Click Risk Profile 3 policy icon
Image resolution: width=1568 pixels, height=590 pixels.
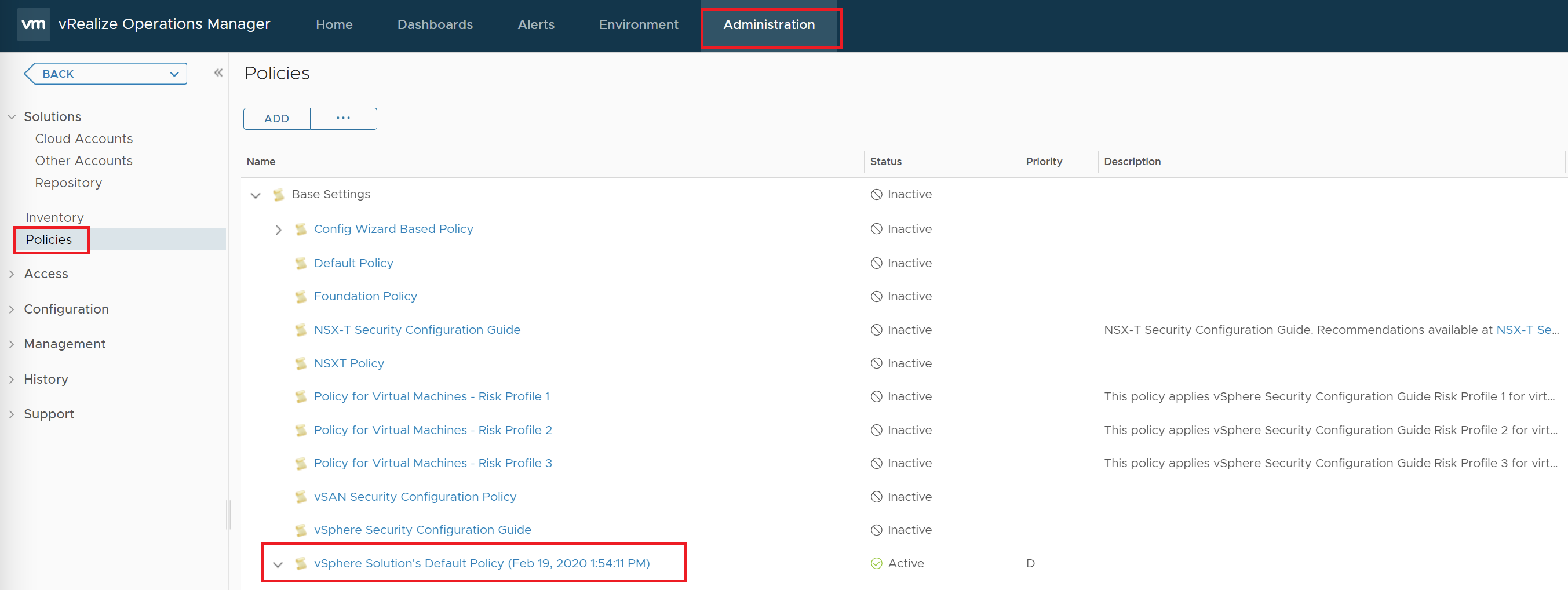click(x=301, y=464)
